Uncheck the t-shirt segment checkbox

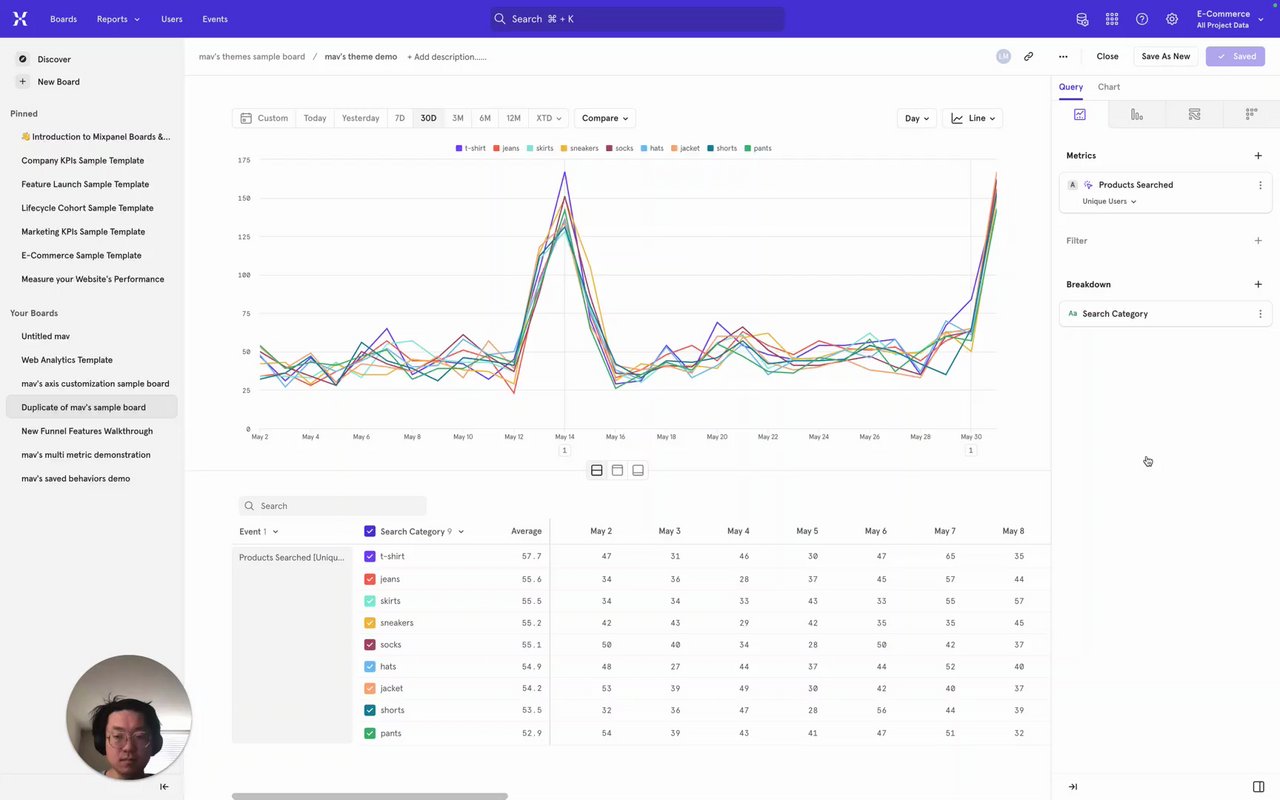pyautogui.click(x=370, y=556)
